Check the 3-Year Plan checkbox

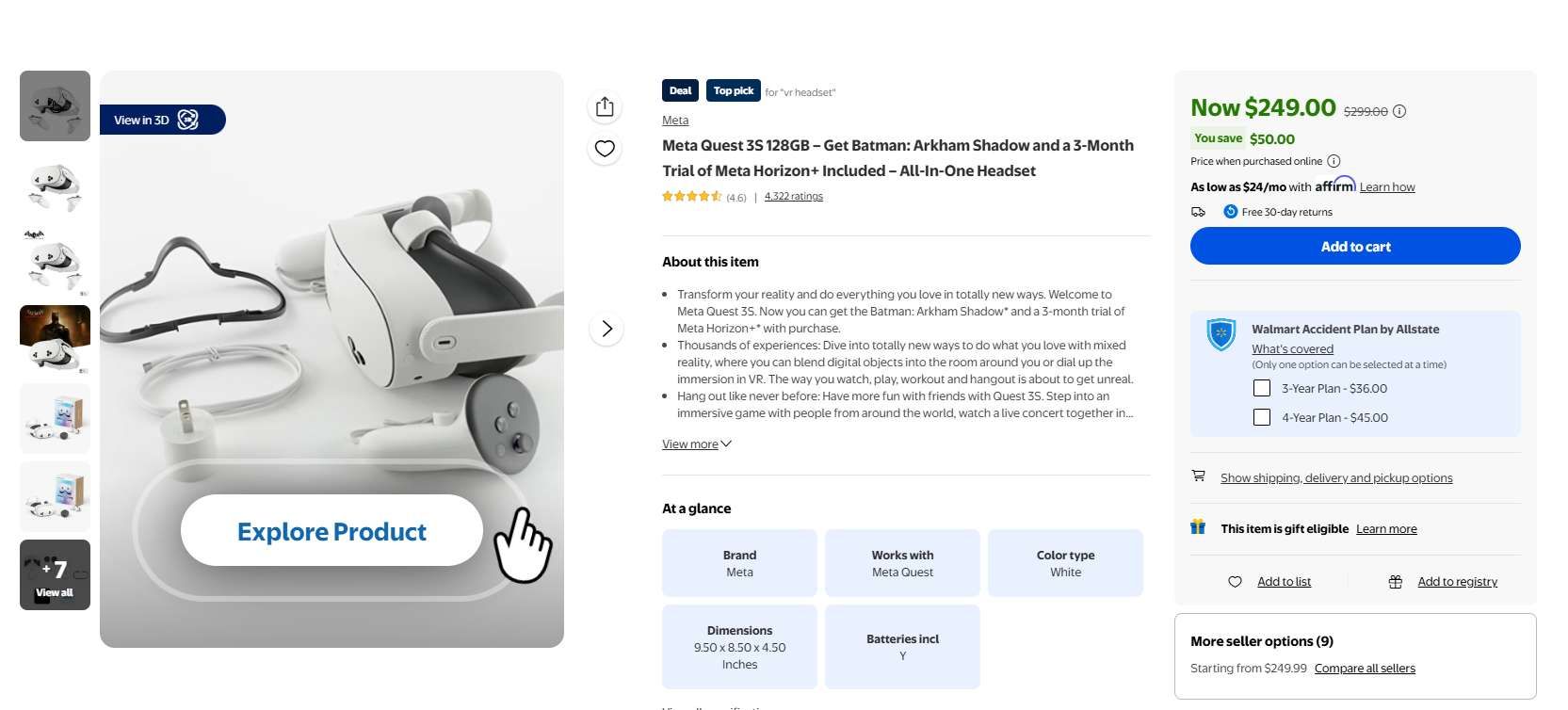click(x=1262, y=388)
